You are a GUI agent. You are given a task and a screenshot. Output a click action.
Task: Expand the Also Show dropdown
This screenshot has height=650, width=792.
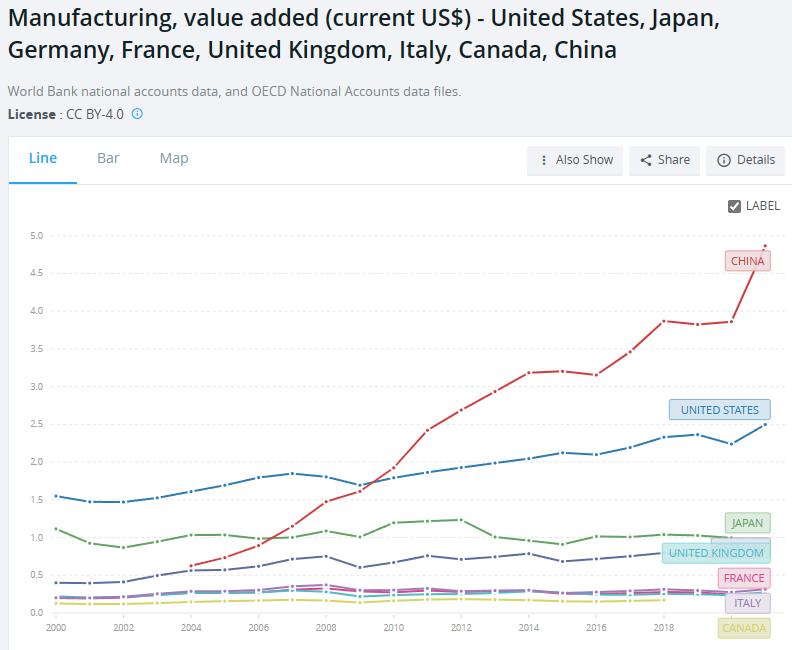[x=575, y=160]
